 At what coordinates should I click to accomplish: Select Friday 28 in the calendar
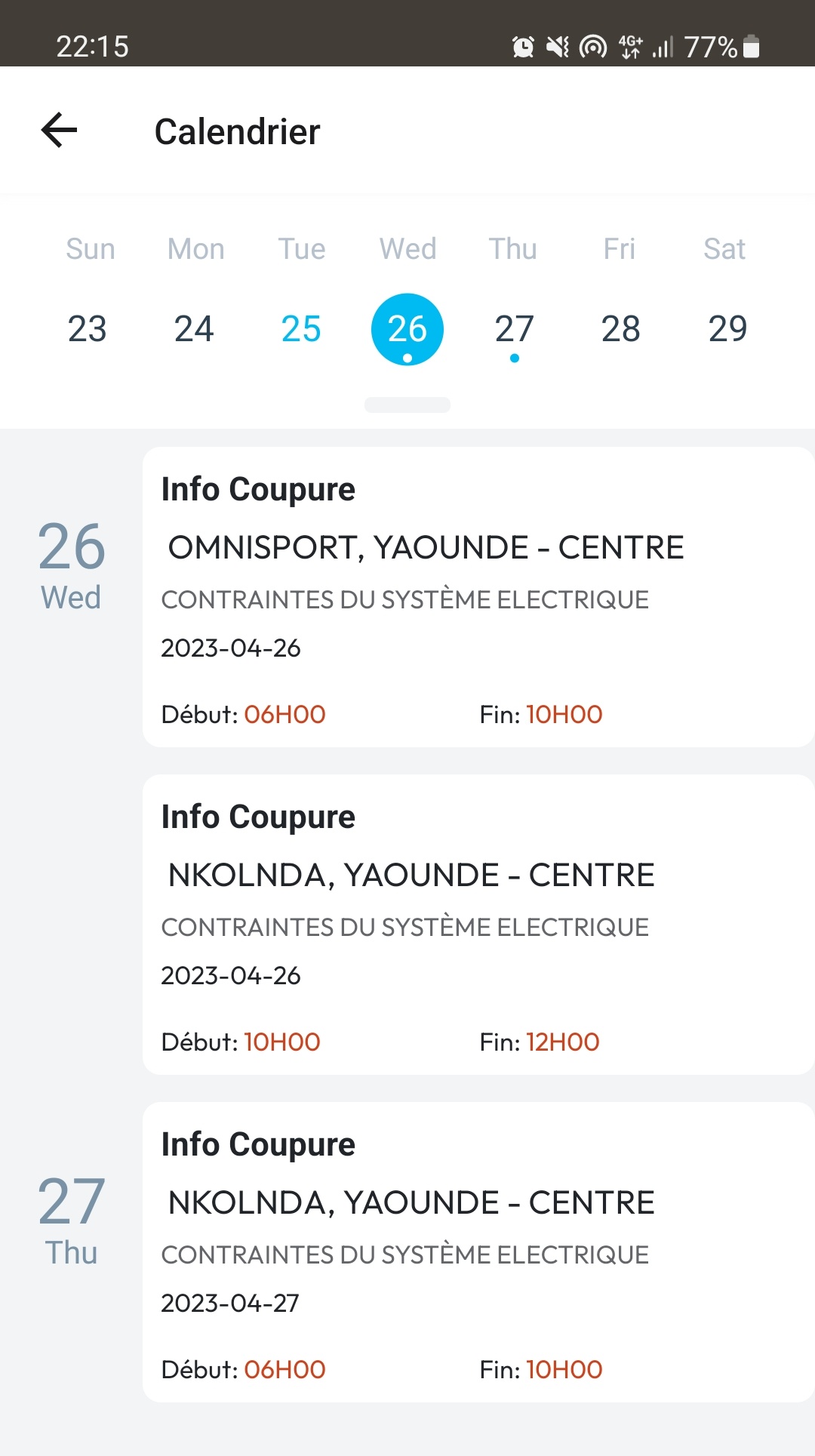[621, 329]
